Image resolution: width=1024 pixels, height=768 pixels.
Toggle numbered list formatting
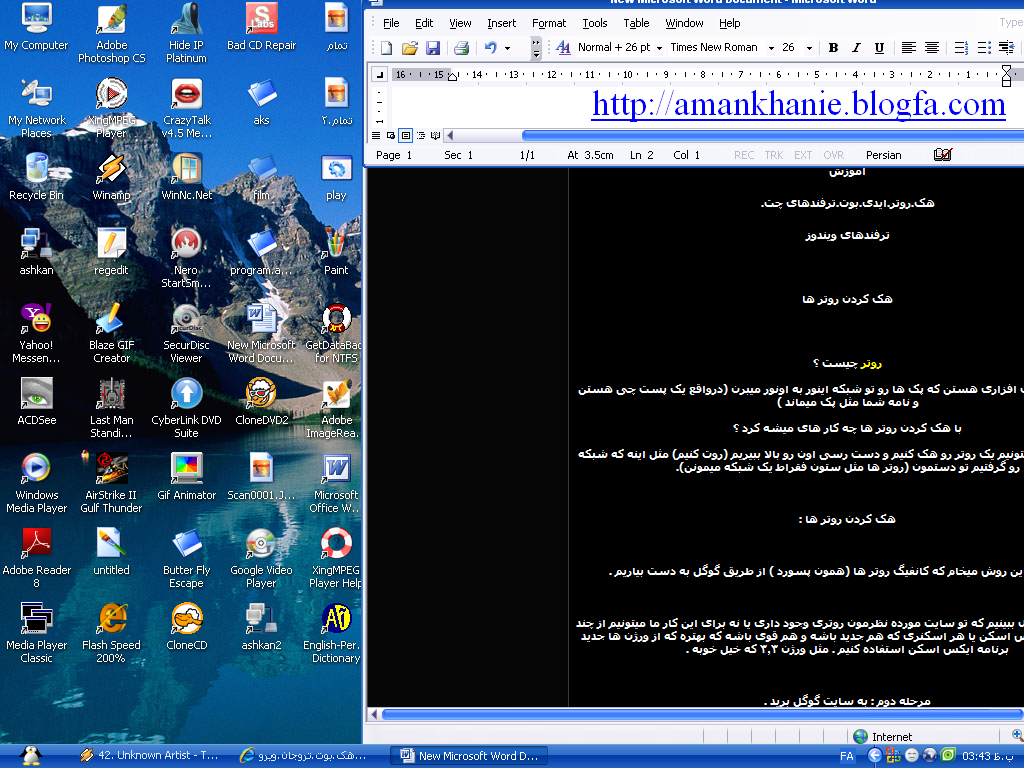coord(961,48)
